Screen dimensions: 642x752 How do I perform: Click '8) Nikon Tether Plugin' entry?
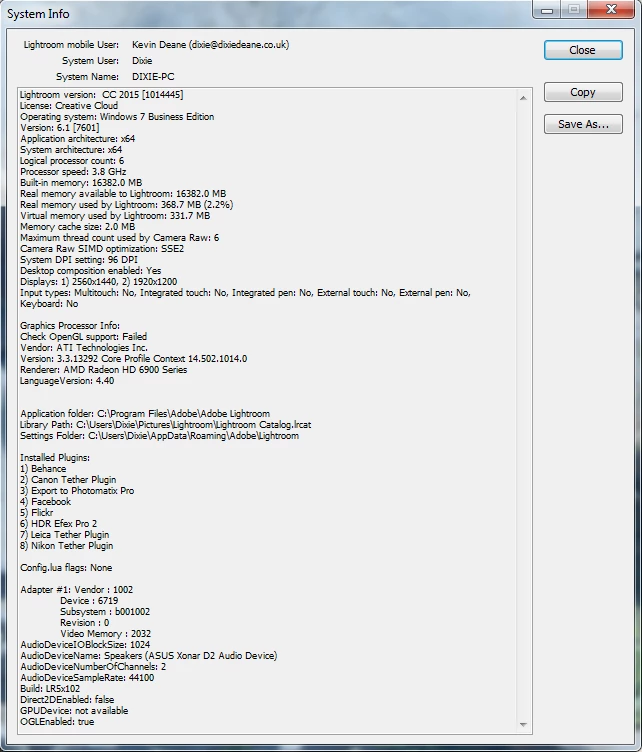click(x=67, y=546)
